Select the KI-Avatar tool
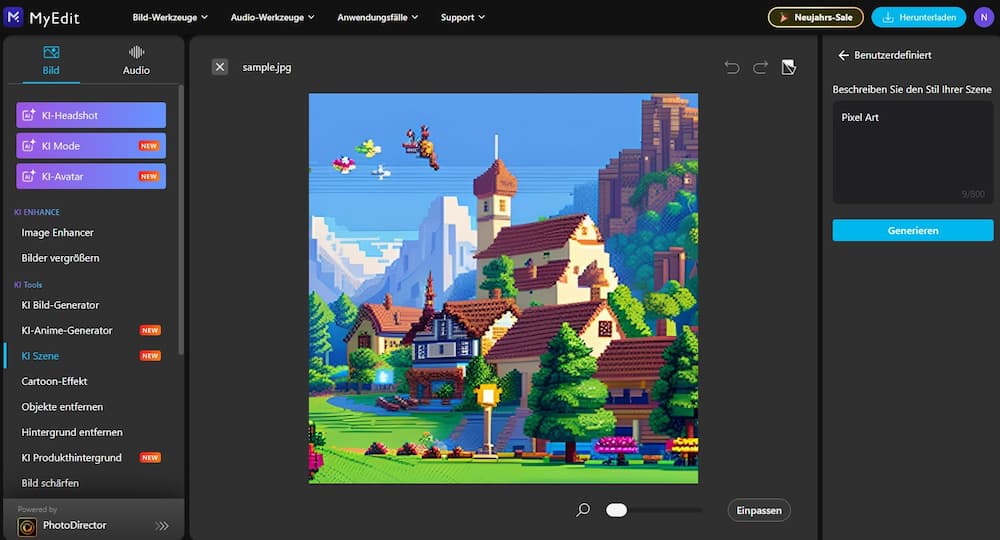This screenshot has width=1000, height=540. [91, 177]
